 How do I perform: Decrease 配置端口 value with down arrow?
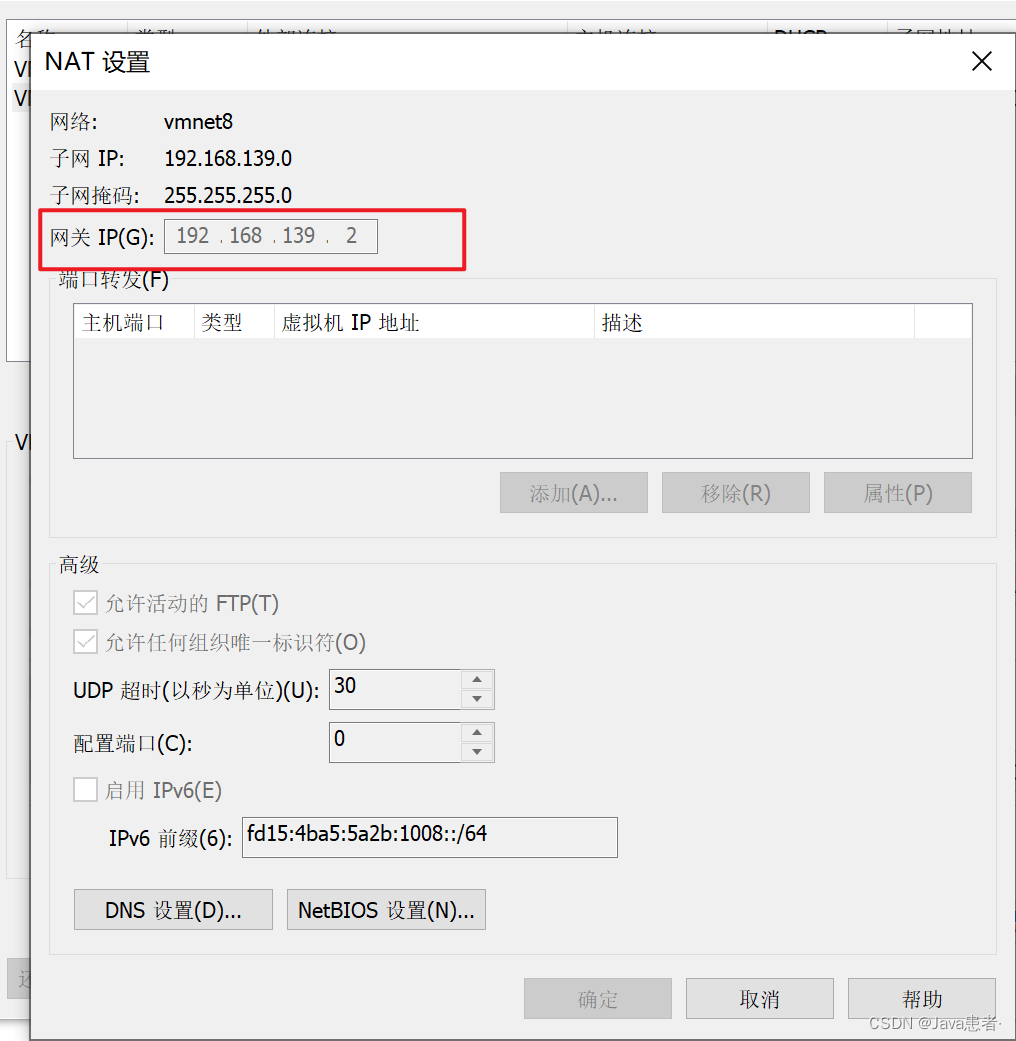(x=477, y=752)
